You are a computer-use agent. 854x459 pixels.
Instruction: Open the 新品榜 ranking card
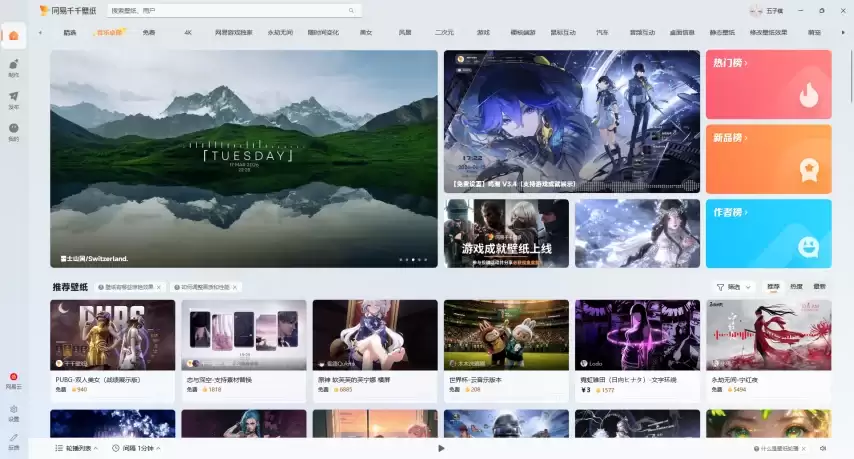[768, 159]
